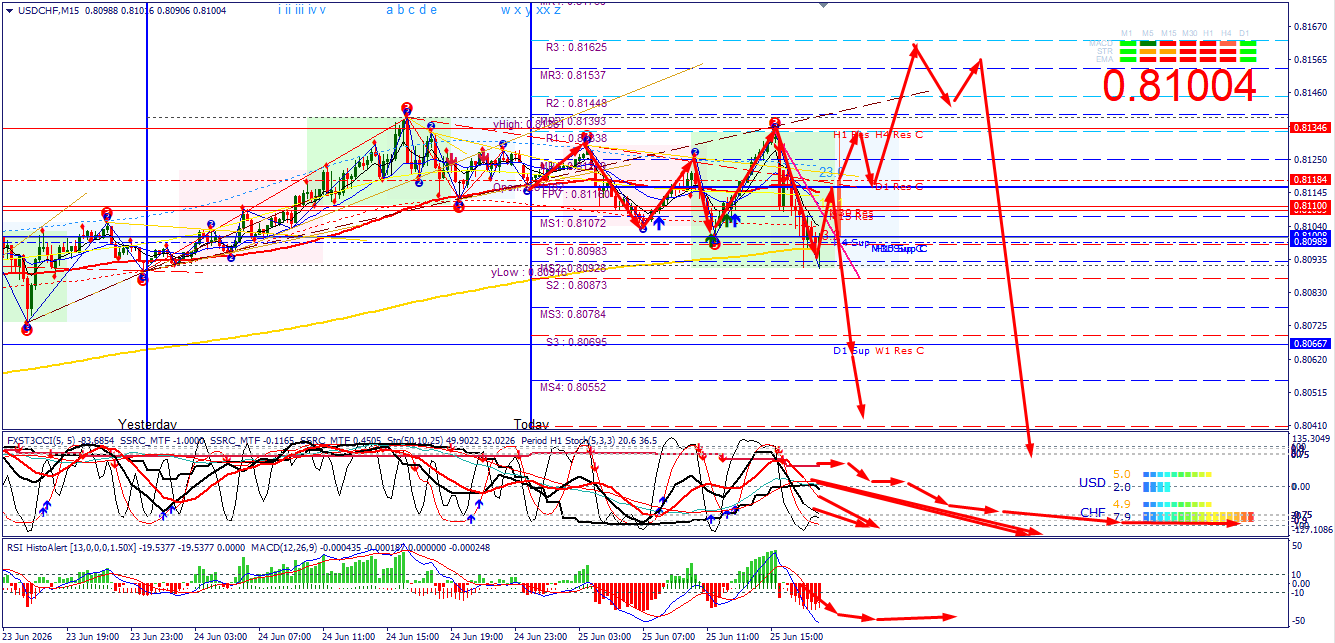Click the STR M5 orange trend cell
1335x643 pixels.
[1148, 51]
